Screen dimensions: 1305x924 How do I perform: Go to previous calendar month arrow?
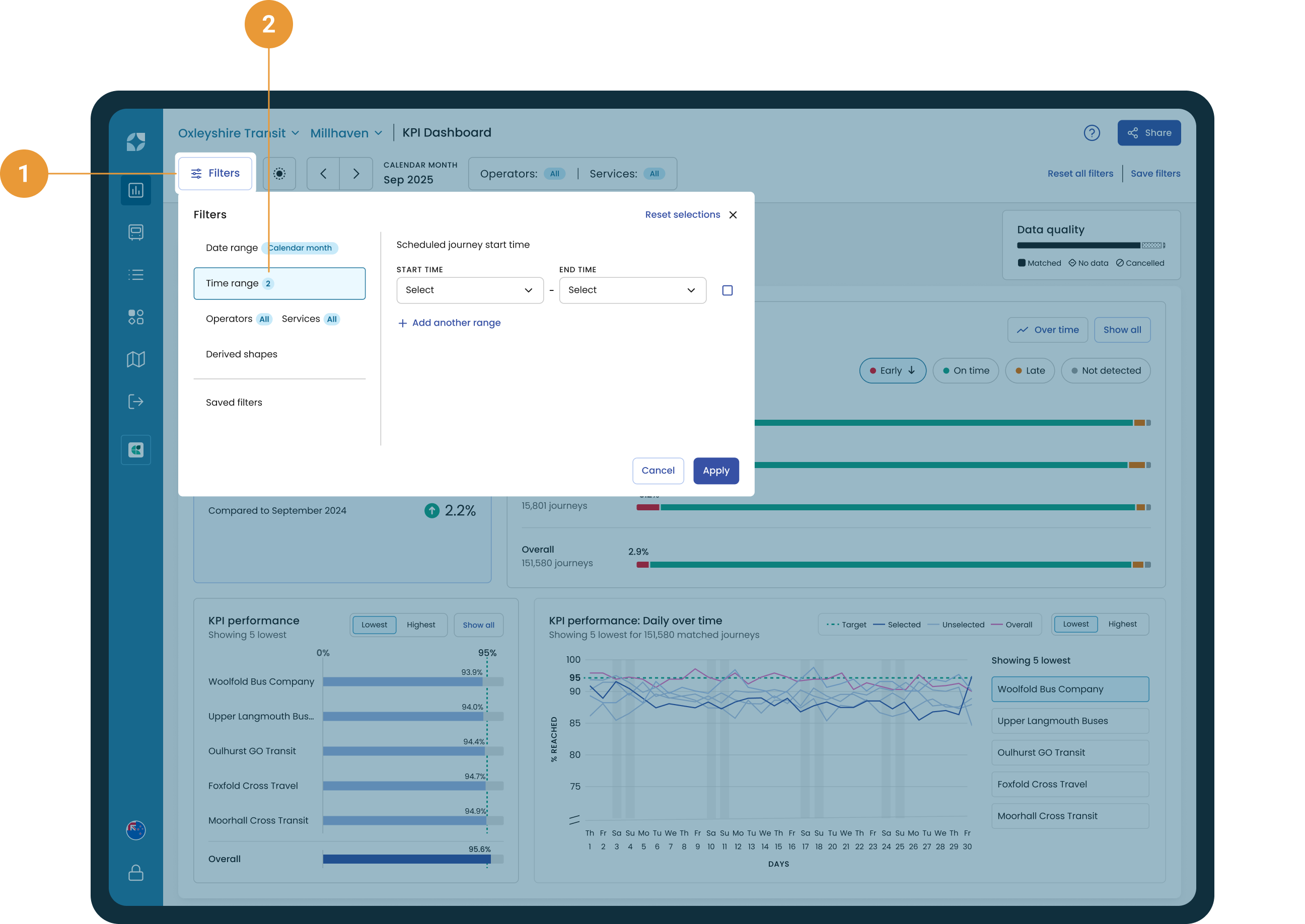pyautogui.click(x=323, y=174)
